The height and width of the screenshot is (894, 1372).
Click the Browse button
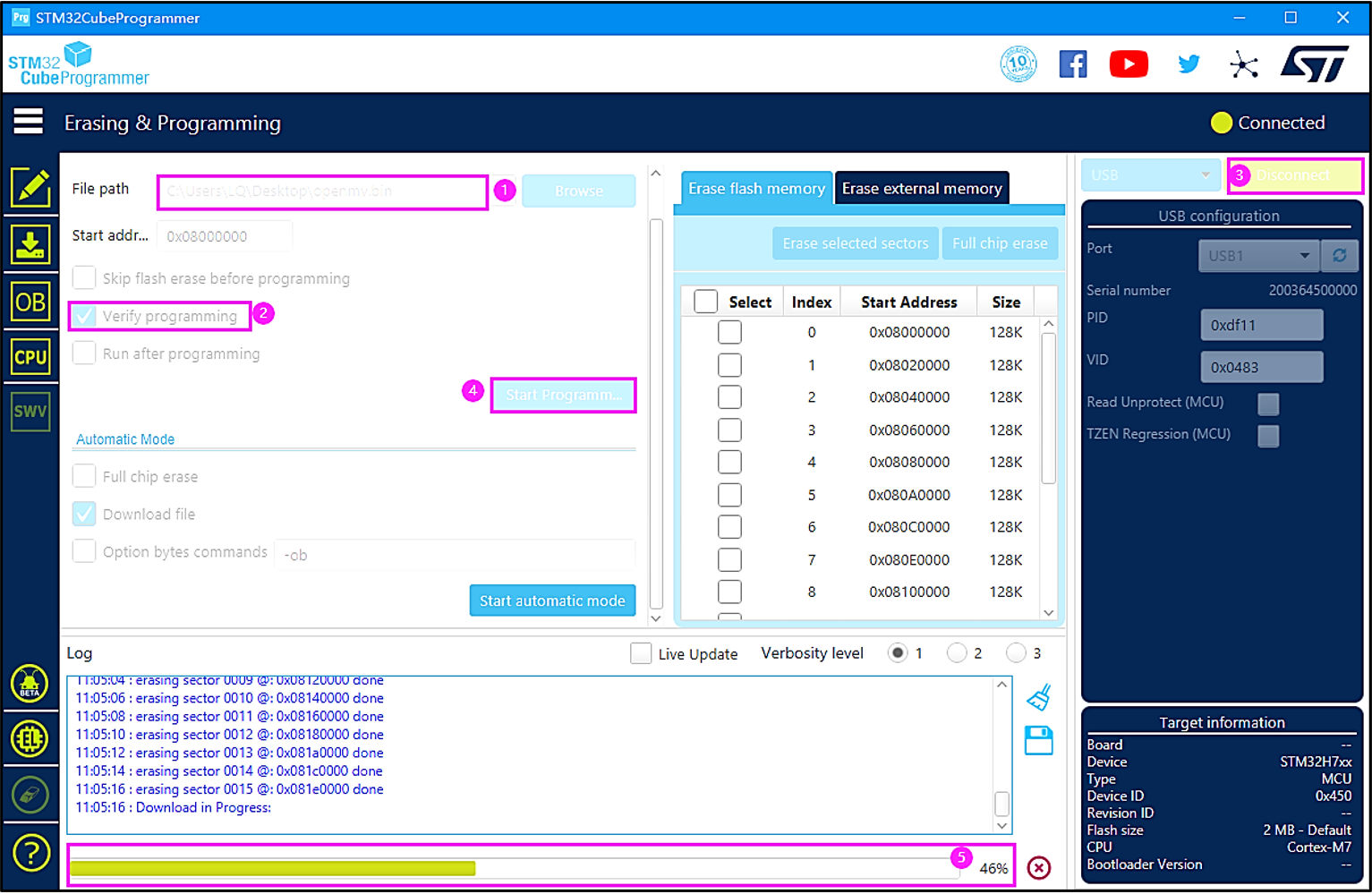click(579, 191)
